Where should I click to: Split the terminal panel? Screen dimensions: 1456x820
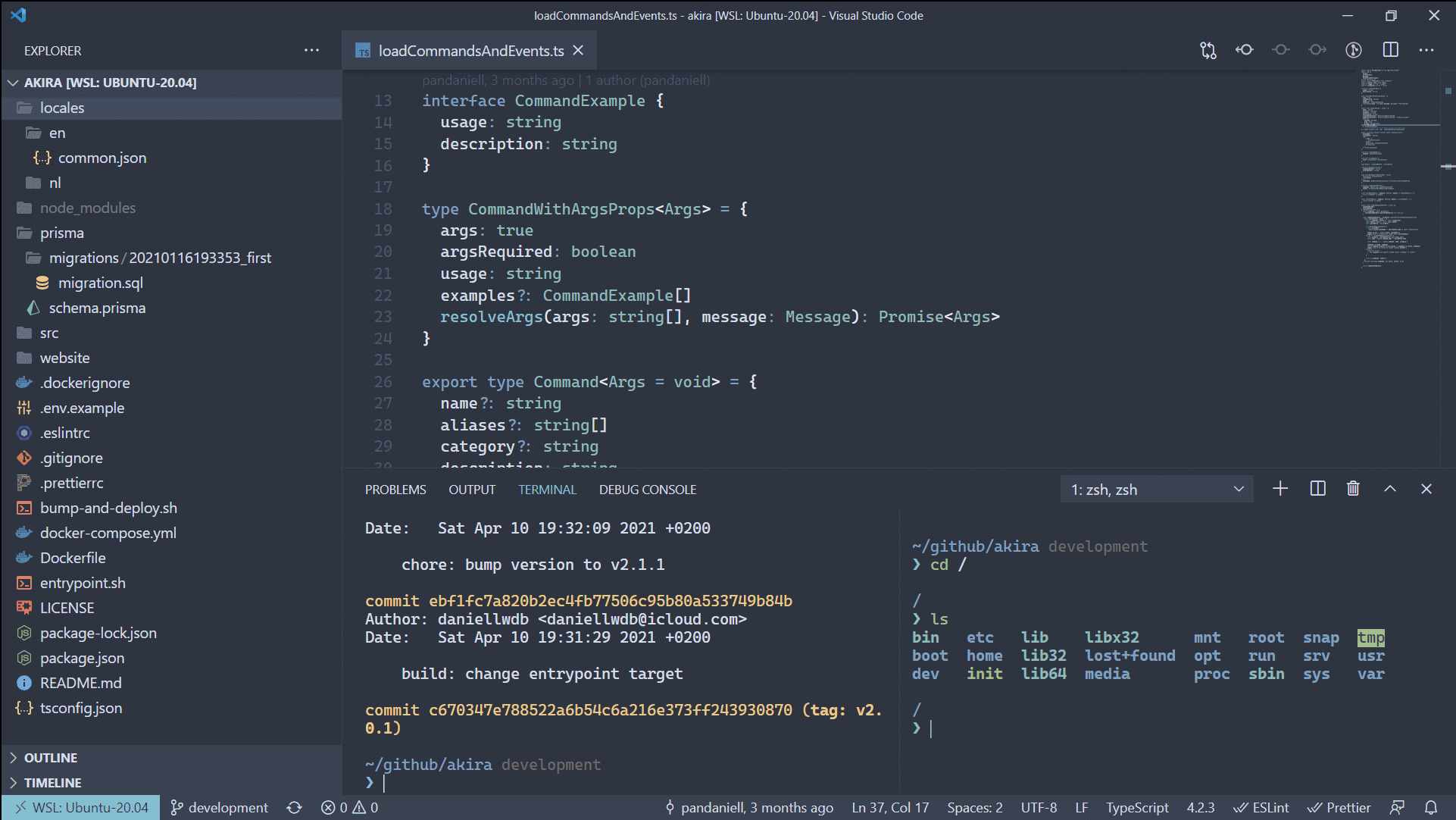tap(1317, 489)
